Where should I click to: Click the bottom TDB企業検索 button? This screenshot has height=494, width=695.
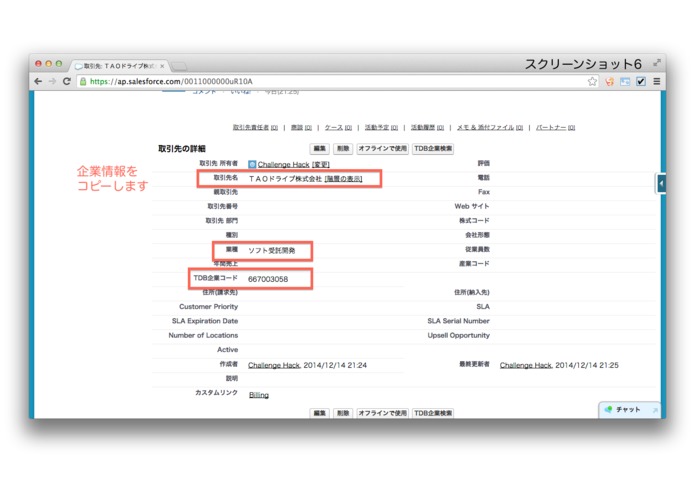pyautogui.click(x=433, y=413)
